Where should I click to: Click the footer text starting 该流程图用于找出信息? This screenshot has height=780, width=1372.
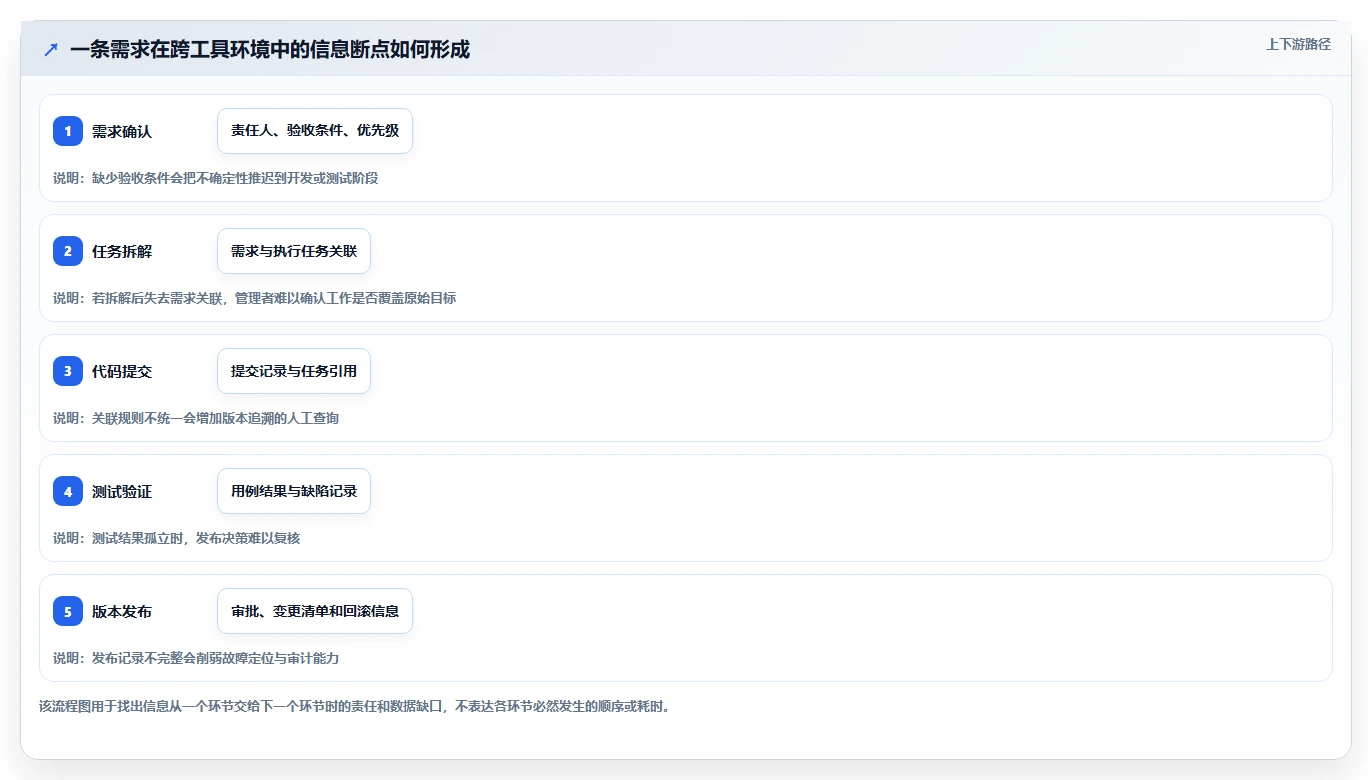354,706
